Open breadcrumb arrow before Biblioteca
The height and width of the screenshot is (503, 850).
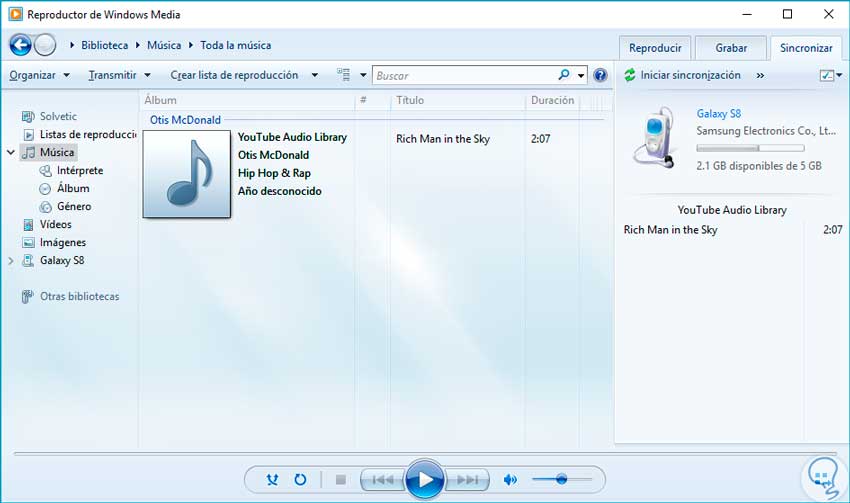[72, 45]
